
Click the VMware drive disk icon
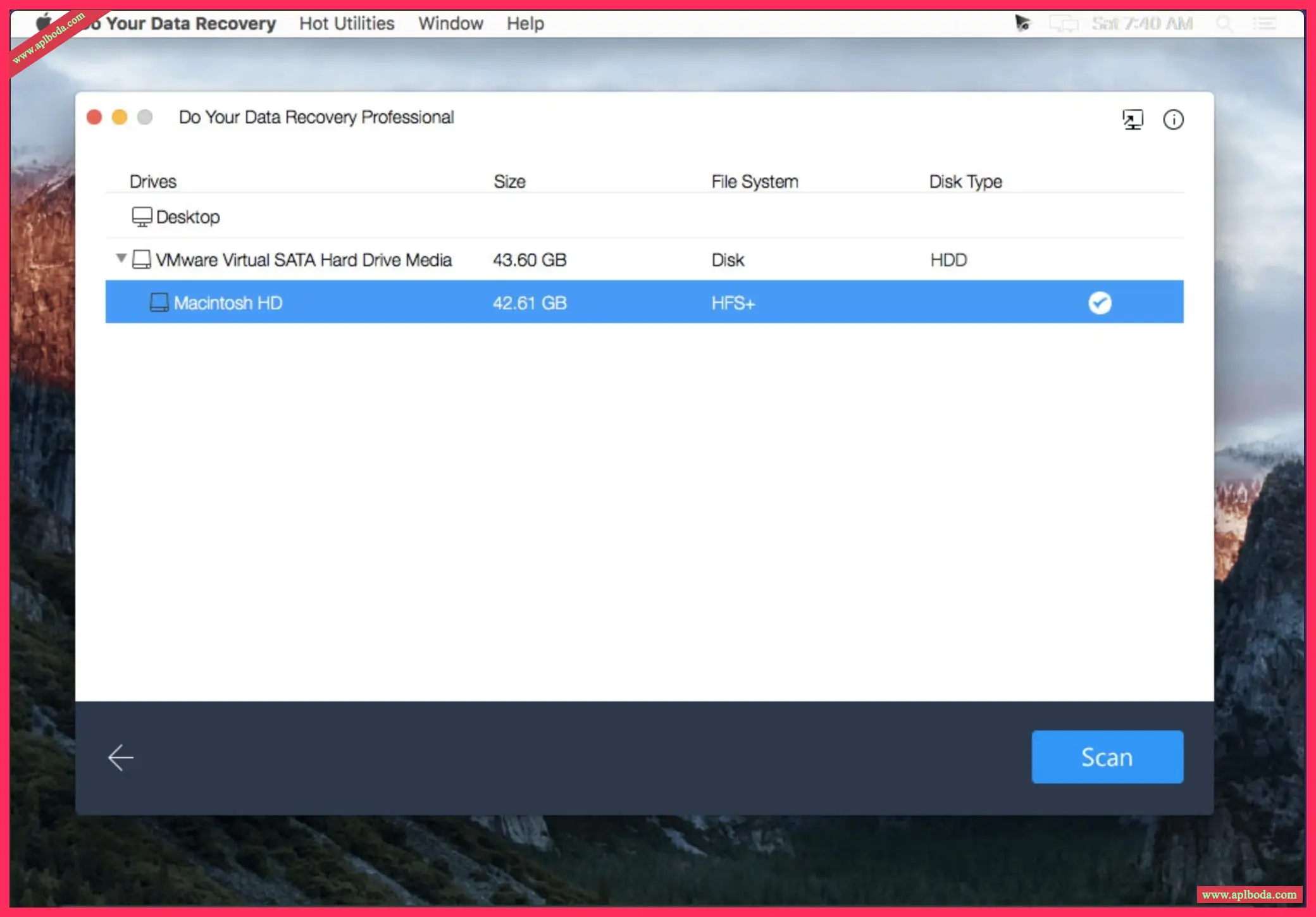pos(142,259)
